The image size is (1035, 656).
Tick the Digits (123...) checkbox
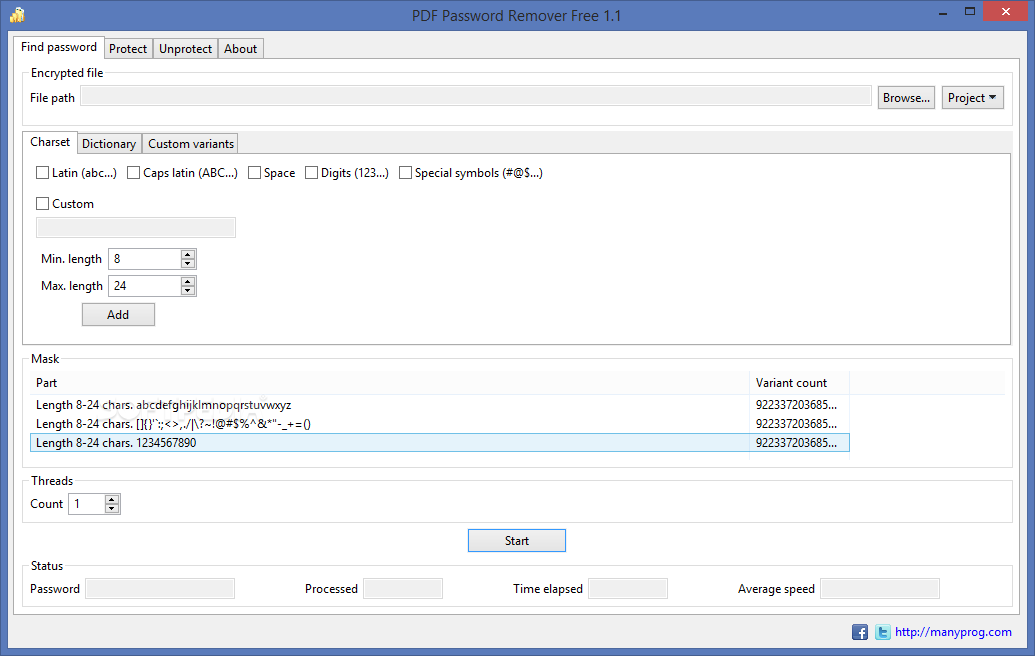pyautogui.click(x=312, y=173)
